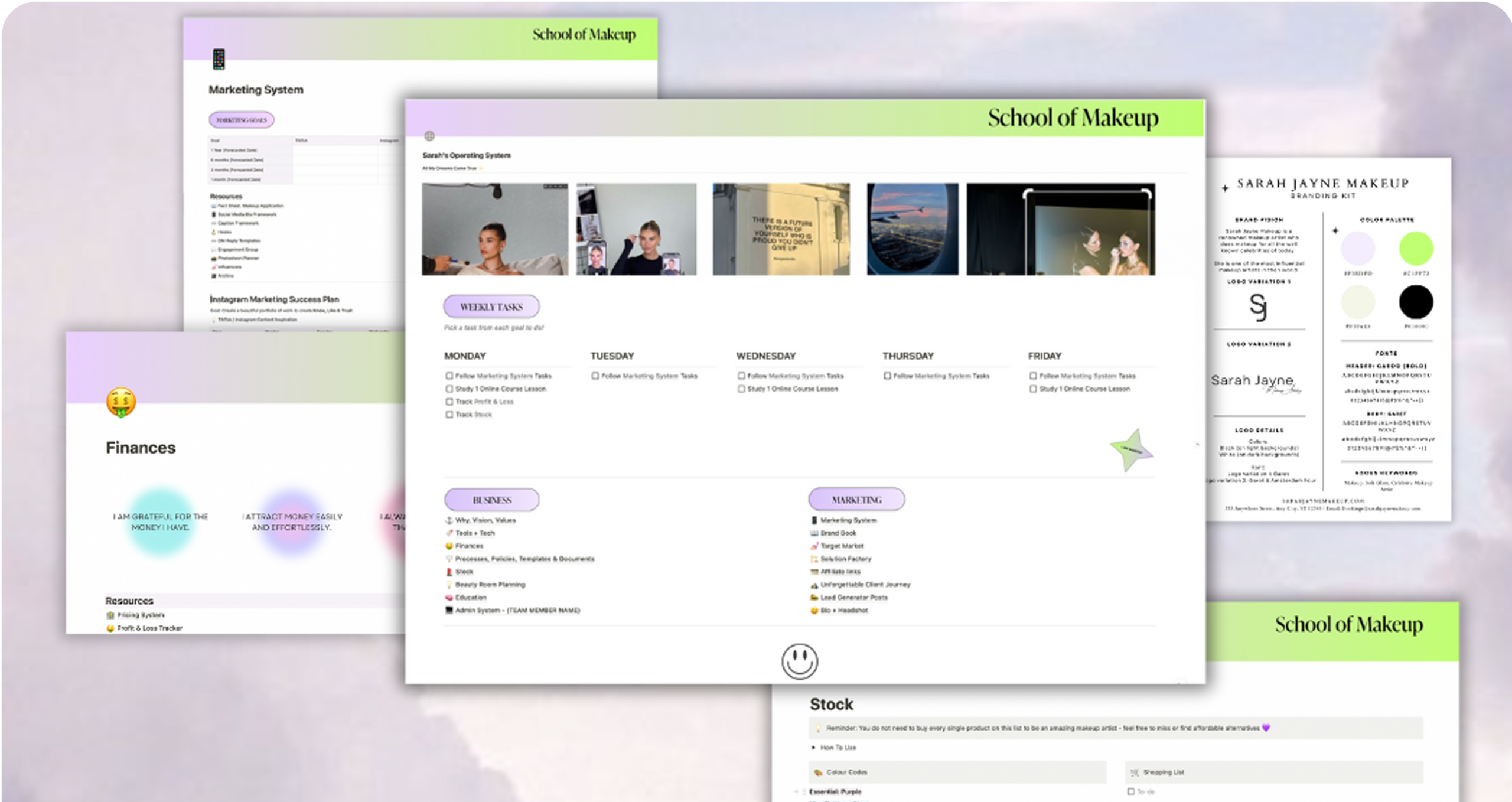
Task: Click the money-face emoji on Finances page
Action: [121, 403]
